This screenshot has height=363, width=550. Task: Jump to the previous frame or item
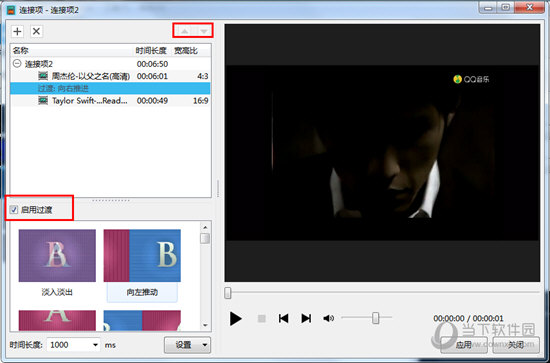click(x=283, y=318)
